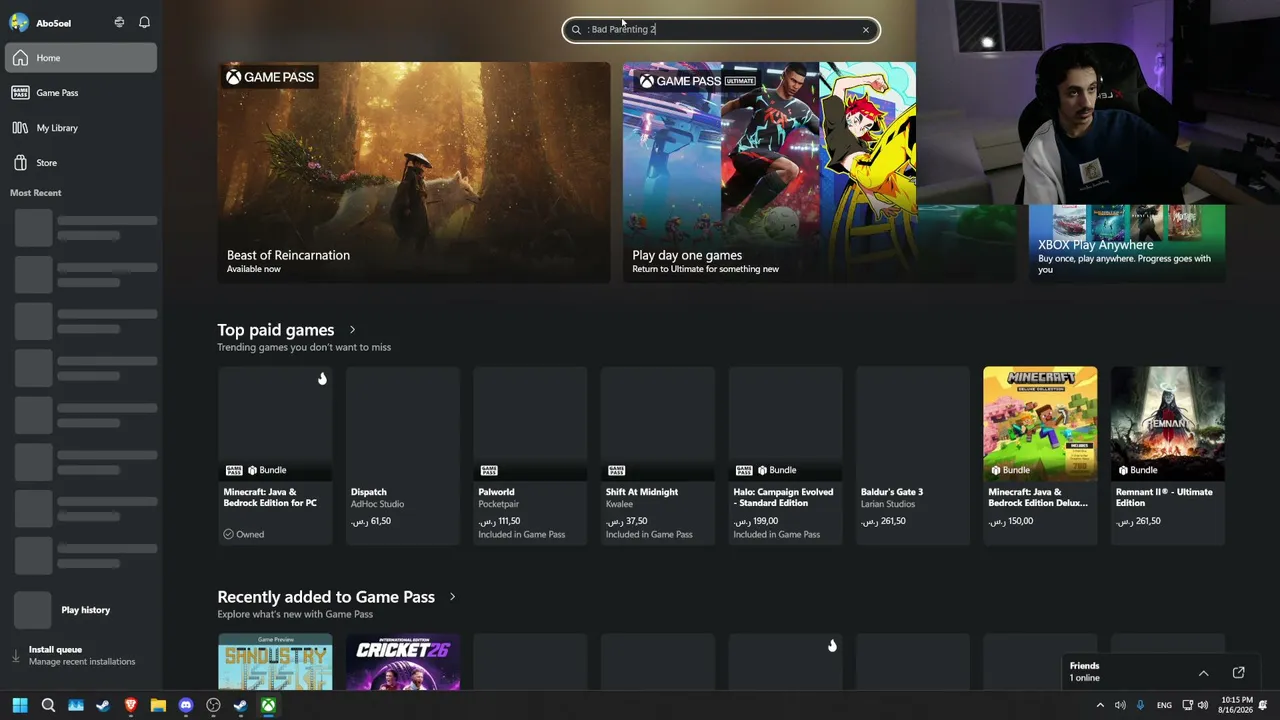Open the Recently added to Game Pass heading

coord(326,597)
